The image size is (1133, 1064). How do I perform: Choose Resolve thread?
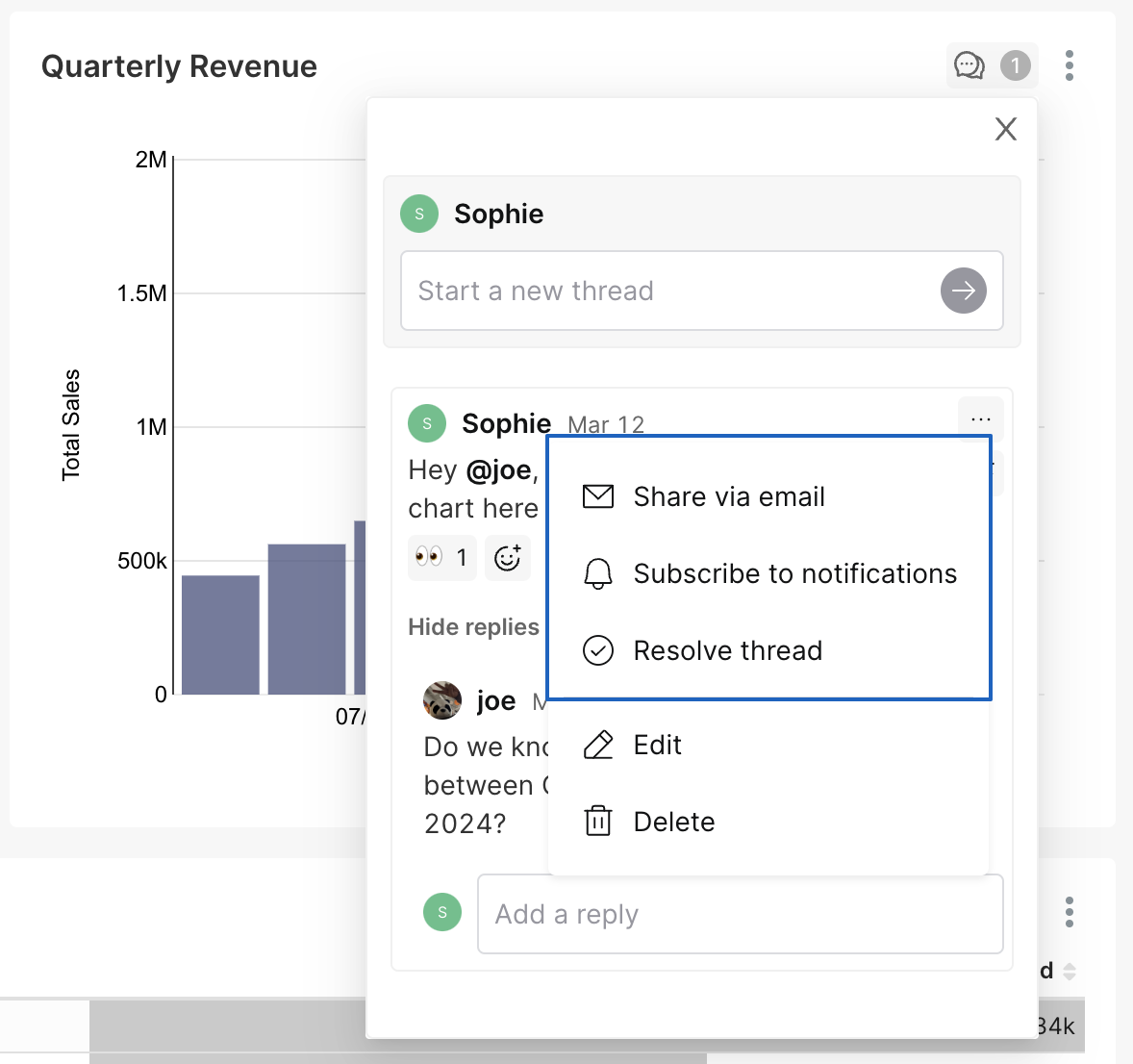point(768,650)
